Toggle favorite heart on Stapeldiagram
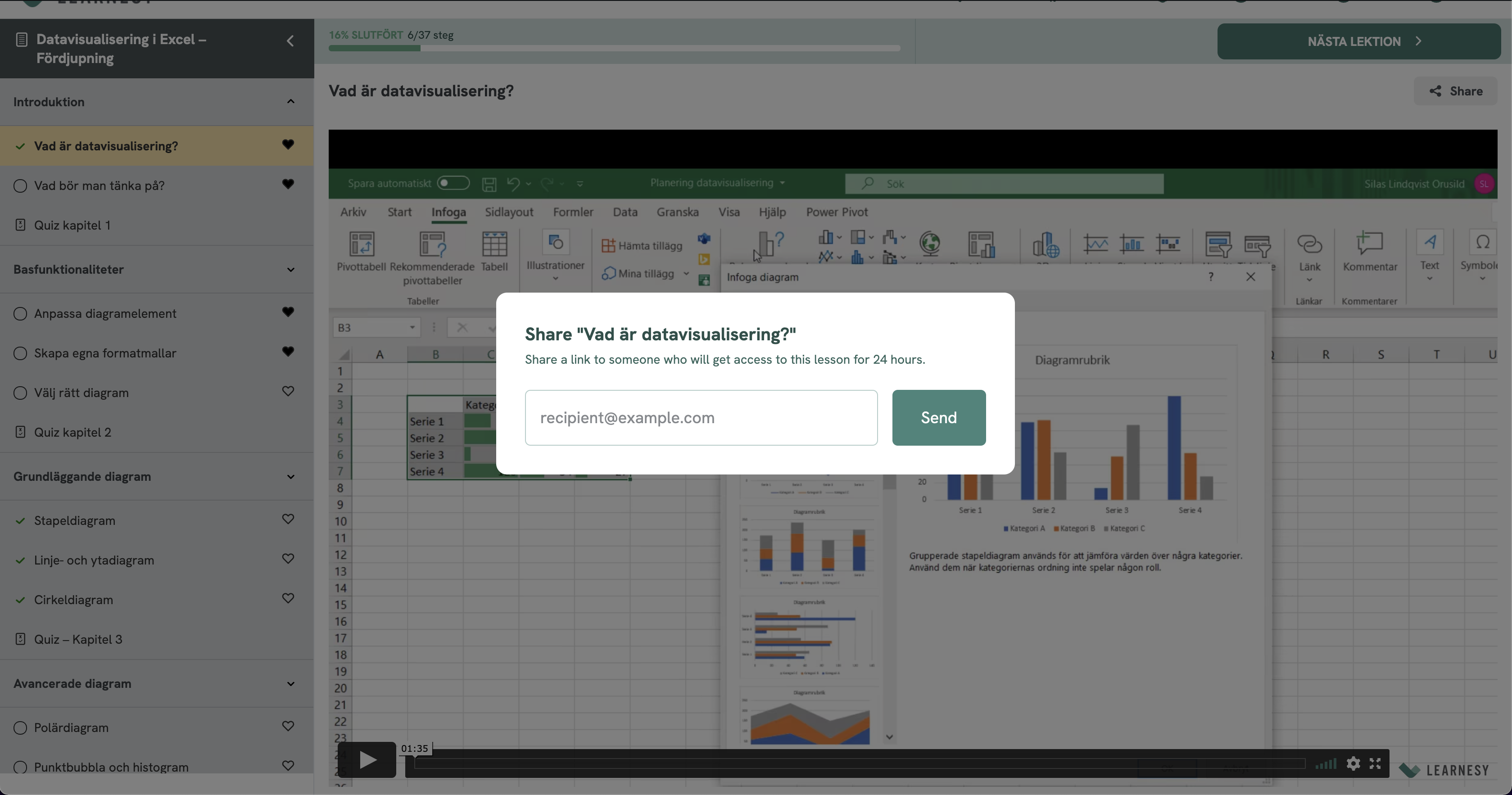Image resolution: width=1512 pixels, height=795 pixels. click(288, 519)
